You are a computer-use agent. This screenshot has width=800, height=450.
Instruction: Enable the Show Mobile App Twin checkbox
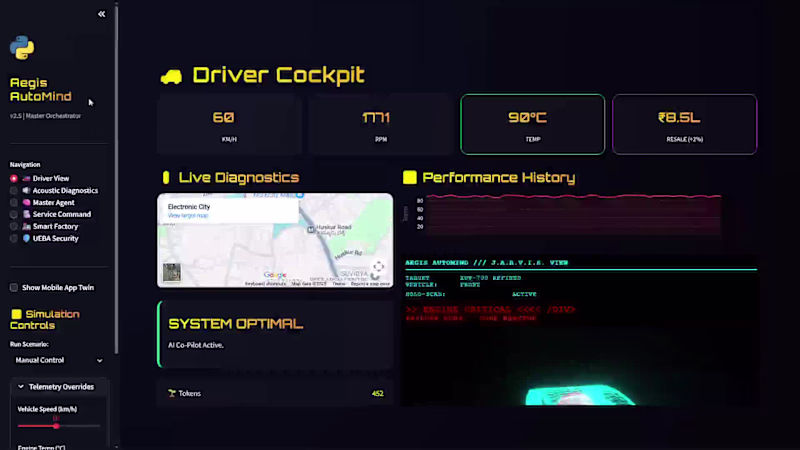14,288
